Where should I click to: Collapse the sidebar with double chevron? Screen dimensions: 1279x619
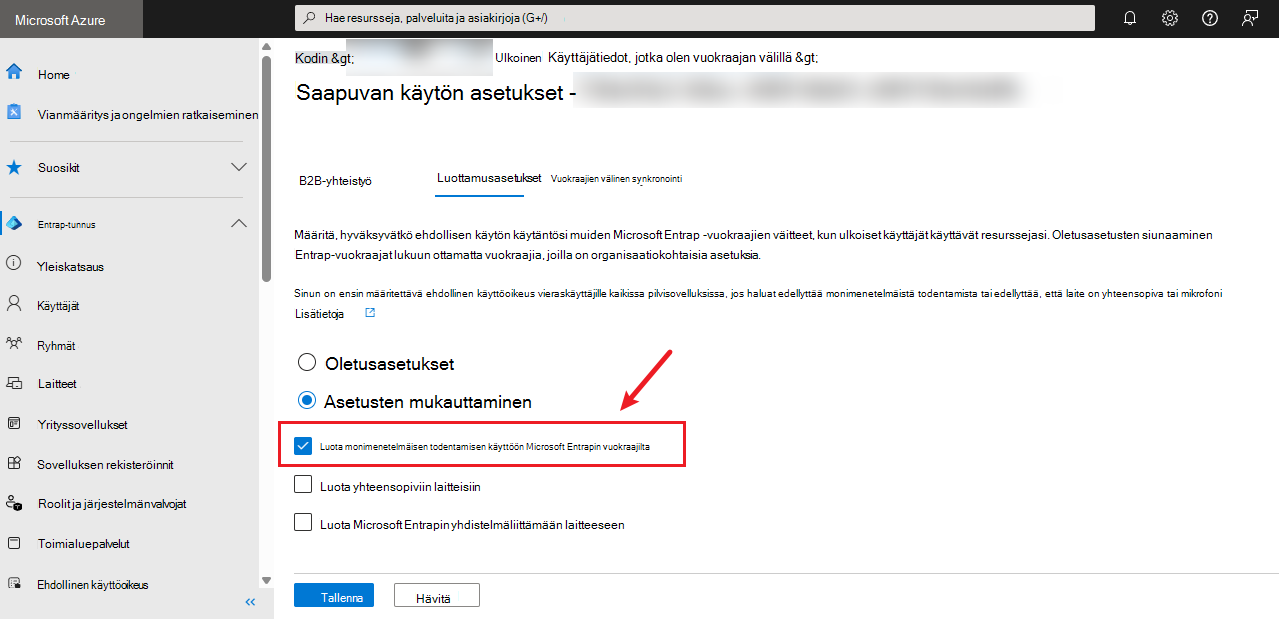[250, 601]
